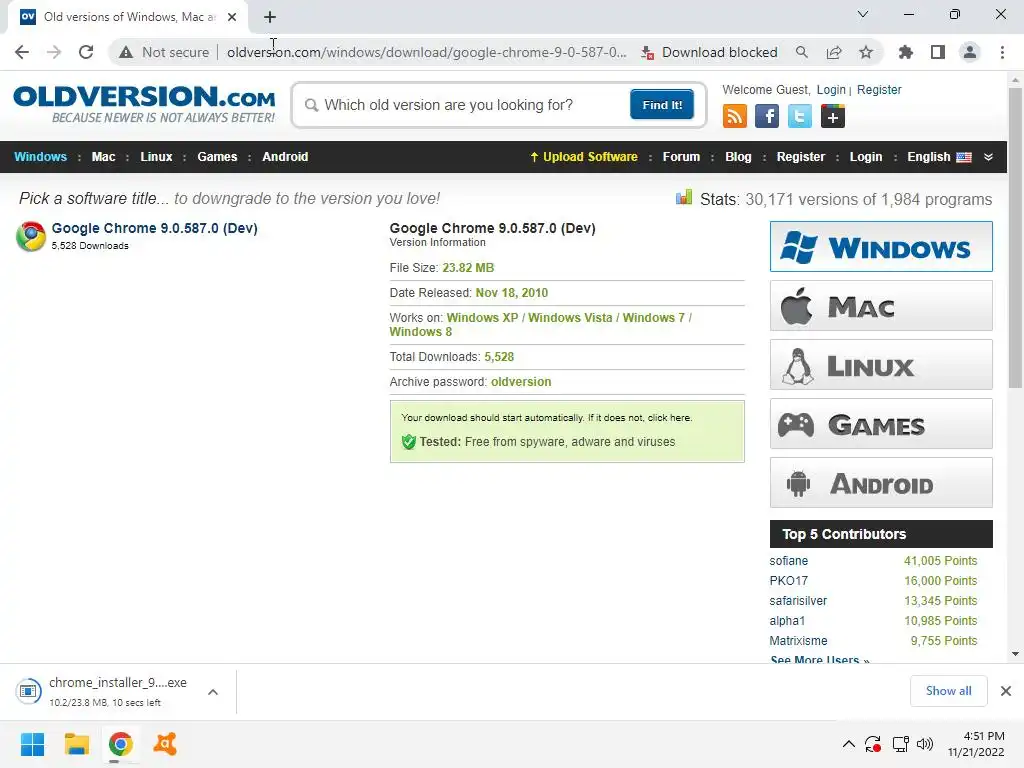Open Chrome's three-dot menu

tap(1002, 52)
